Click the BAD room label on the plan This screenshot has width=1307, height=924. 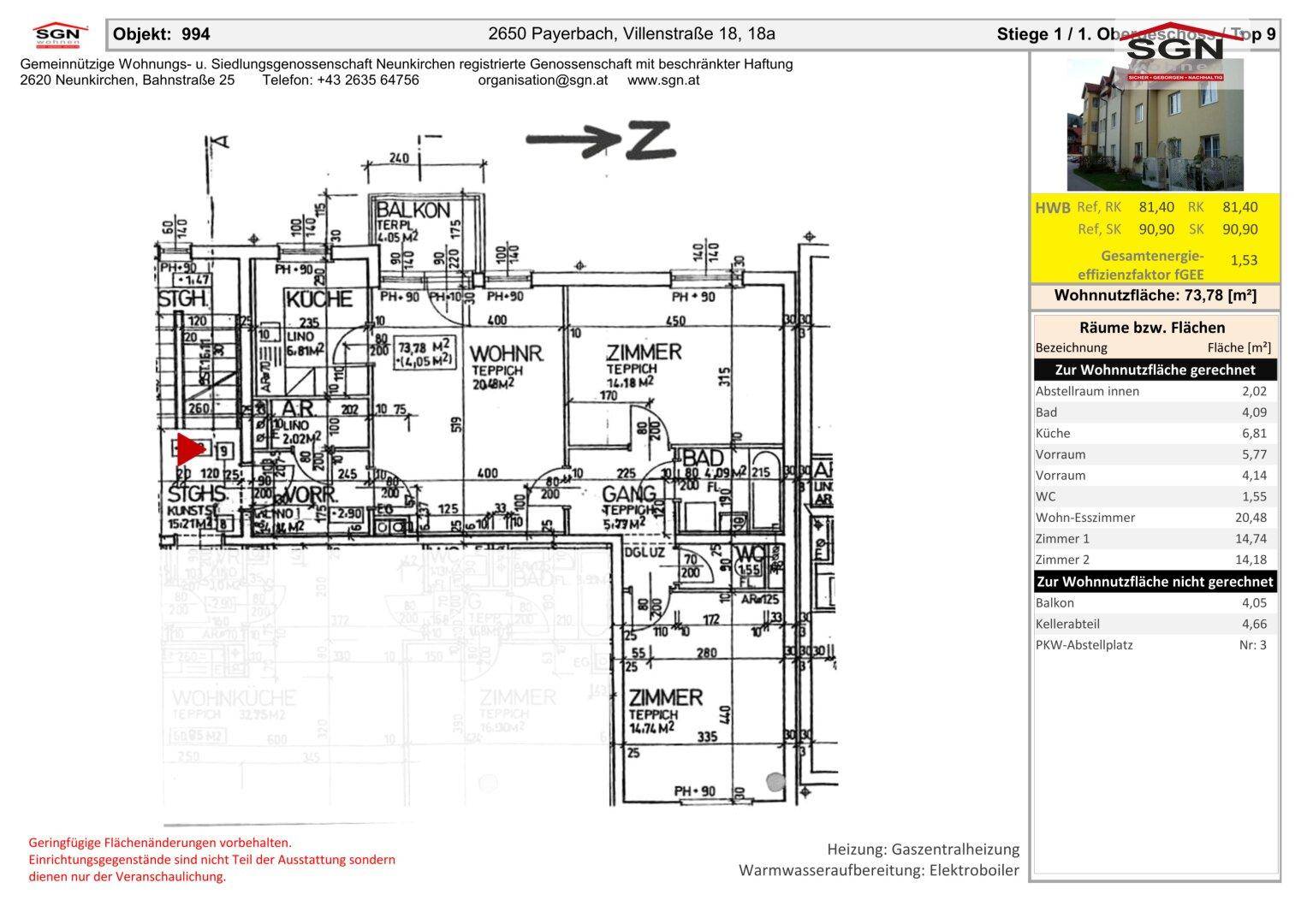click(703, 459)
